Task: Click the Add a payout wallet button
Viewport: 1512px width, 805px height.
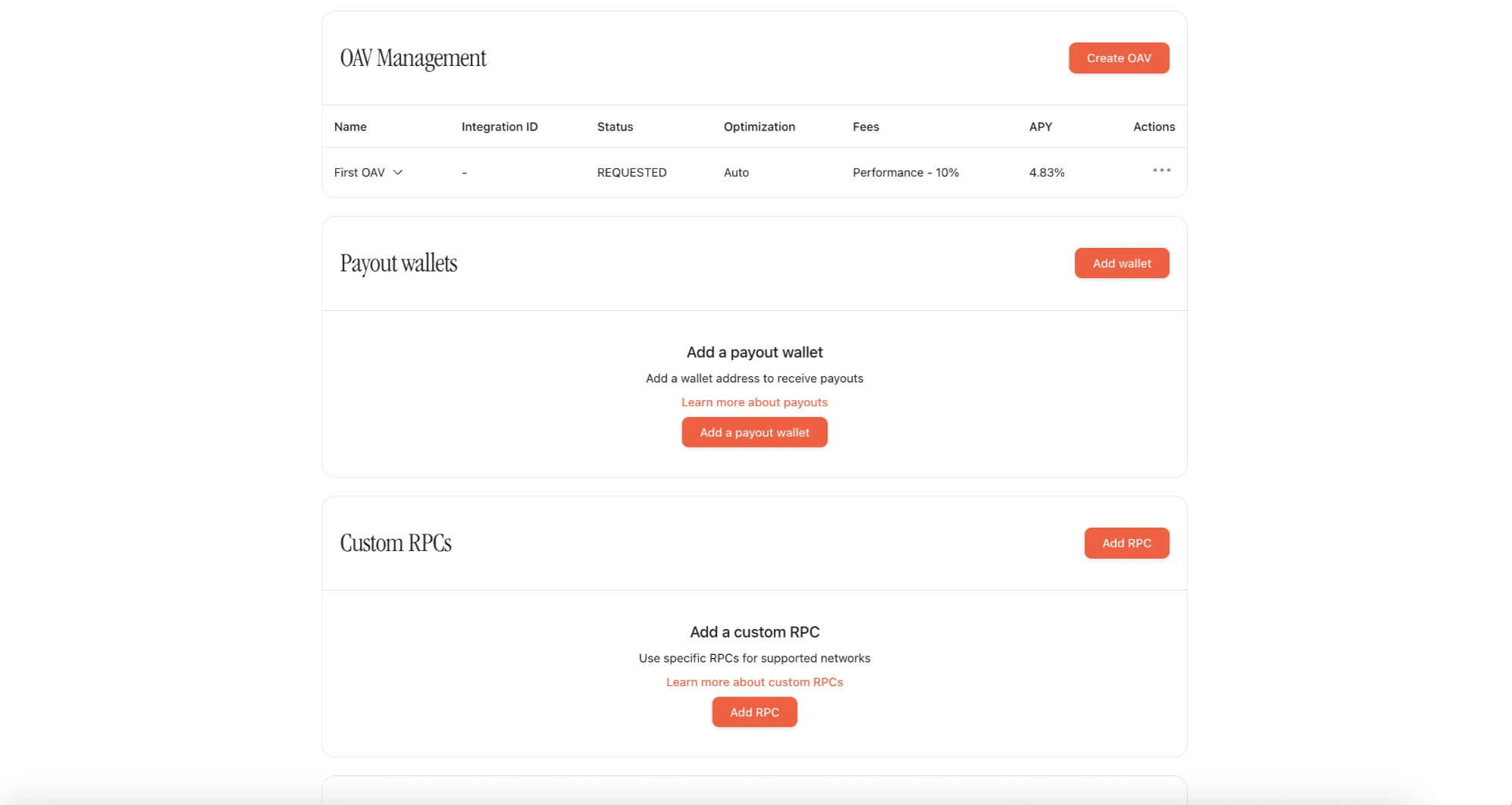Action: 754,433
